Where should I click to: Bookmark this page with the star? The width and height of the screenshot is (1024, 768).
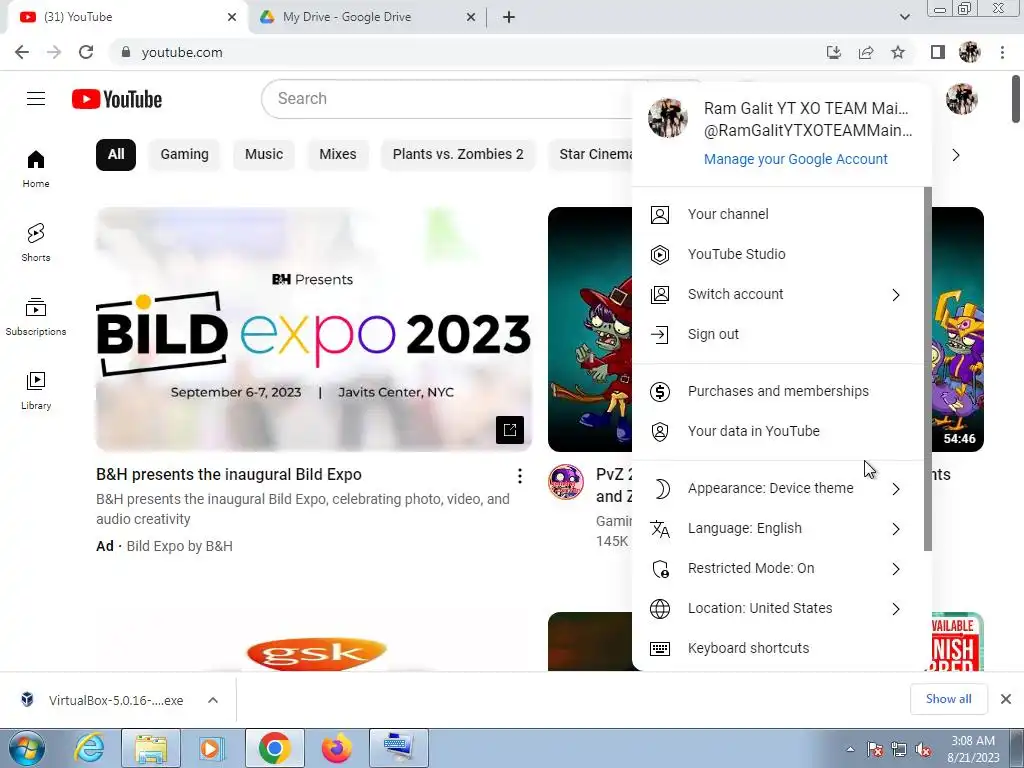(898, 52)
